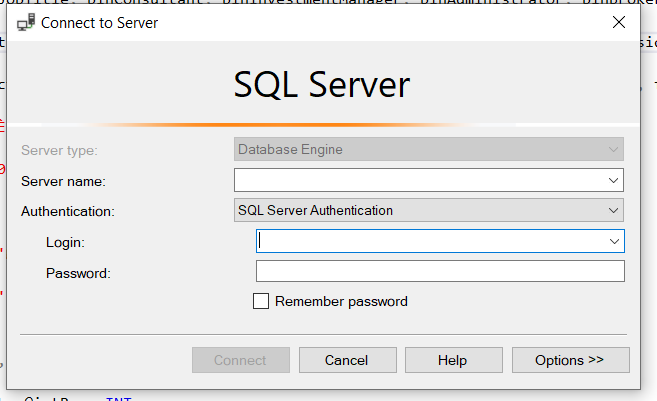This screenshot has height=401, width=657.
Task: Click into the Server name field
Action: [x=429, y=180]
